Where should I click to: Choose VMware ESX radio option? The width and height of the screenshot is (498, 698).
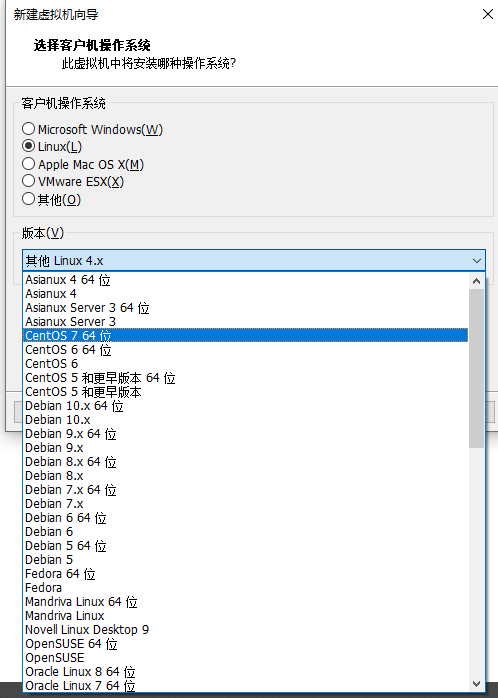(x=28, y=181)
